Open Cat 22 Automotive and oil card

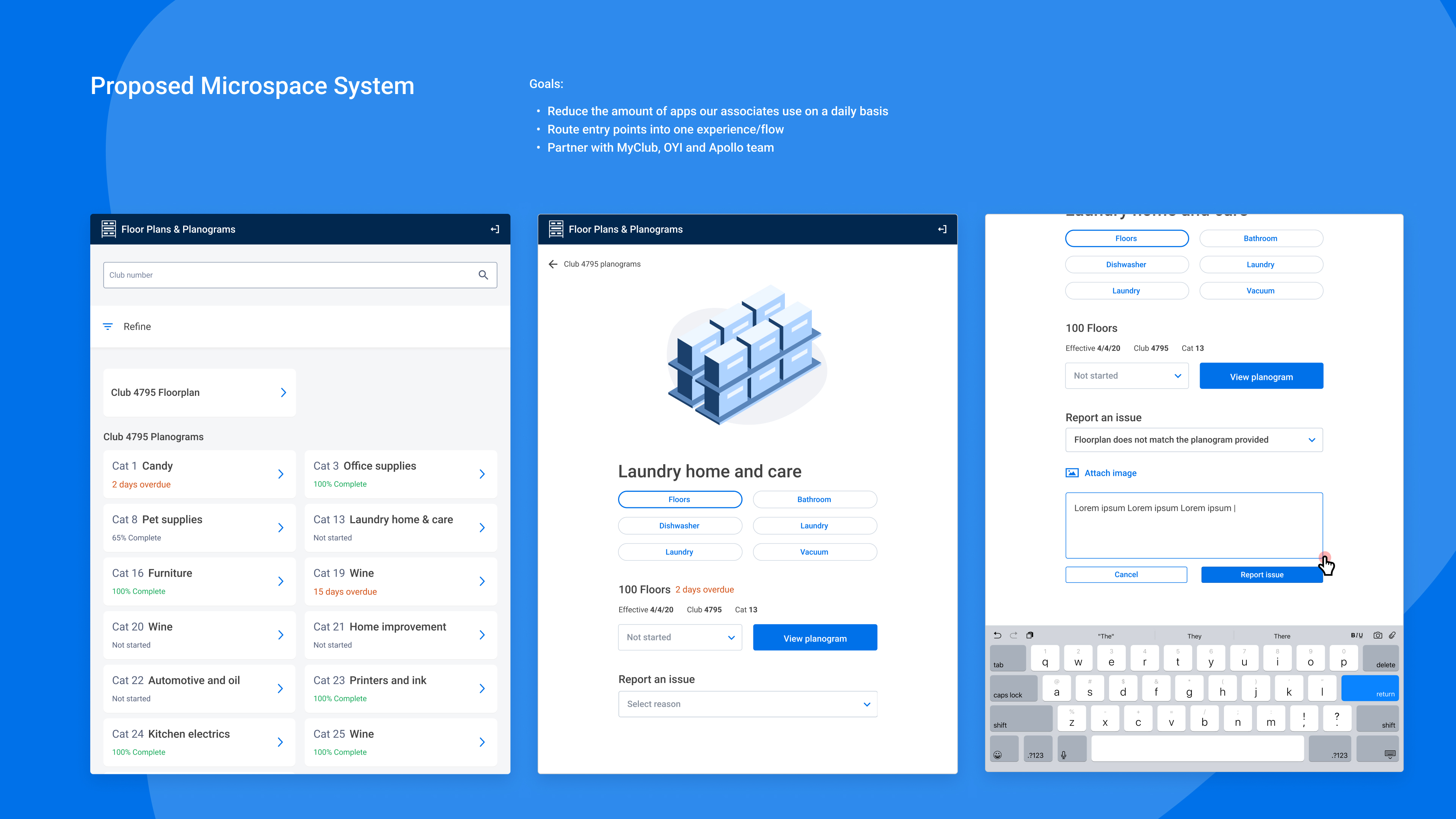click(199, 689)
